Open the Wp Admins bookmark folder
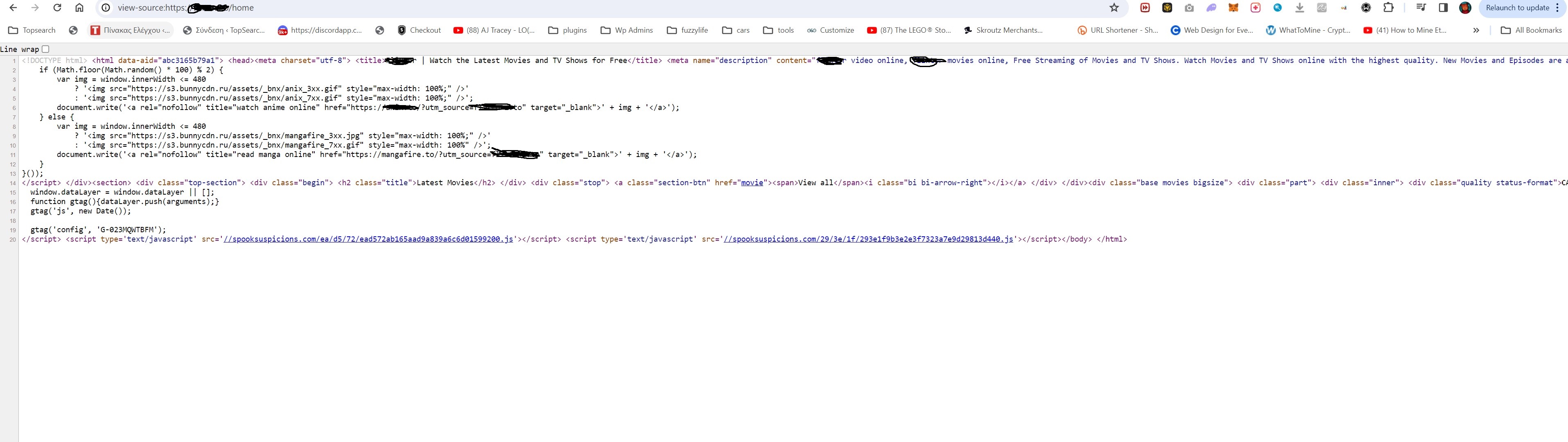 [x=626, y=30]
